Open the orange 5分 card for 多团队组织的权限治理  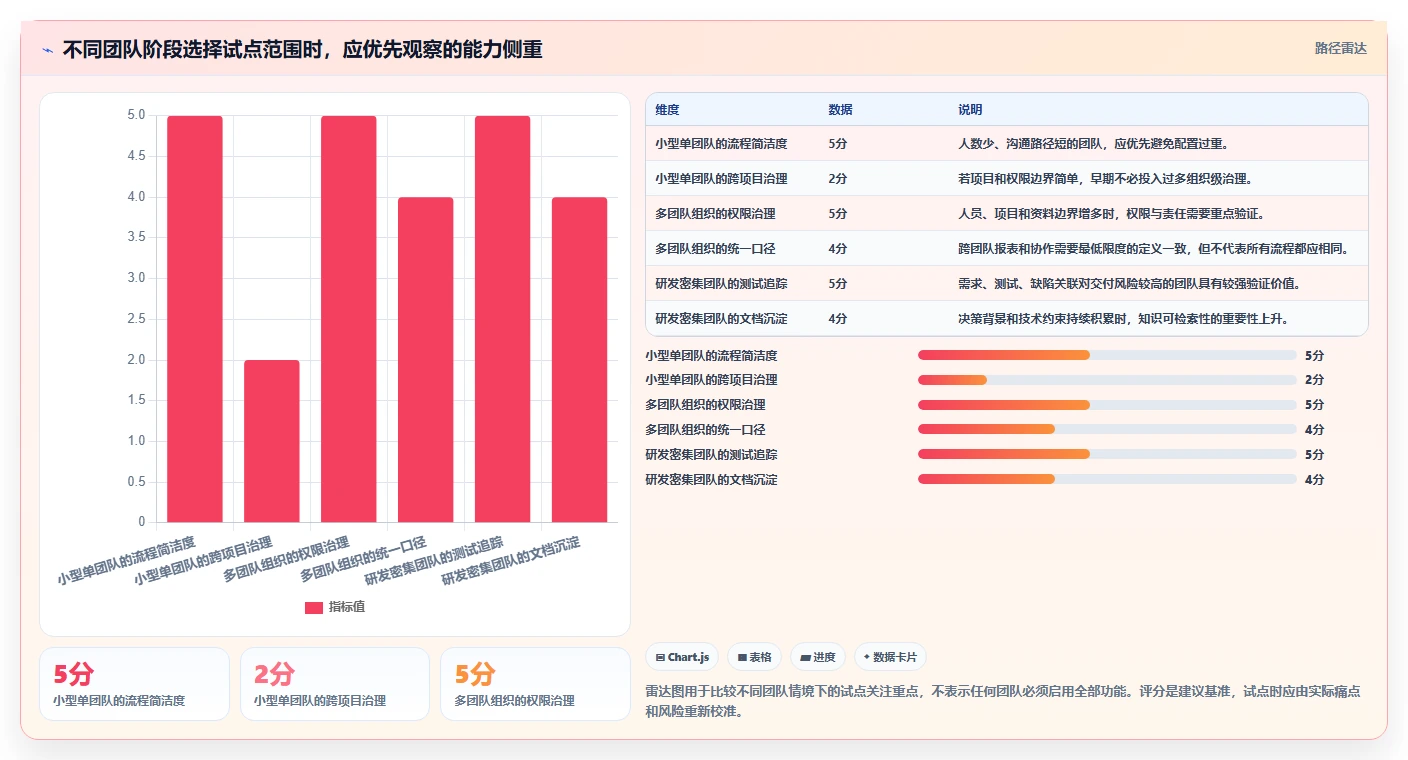(535, 684)
